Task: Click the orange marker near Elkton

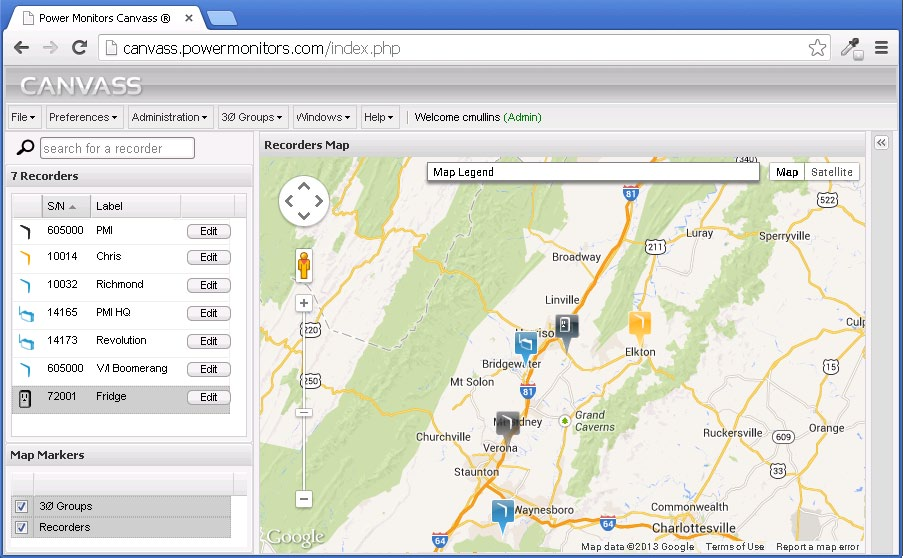Action: (639, 327)
